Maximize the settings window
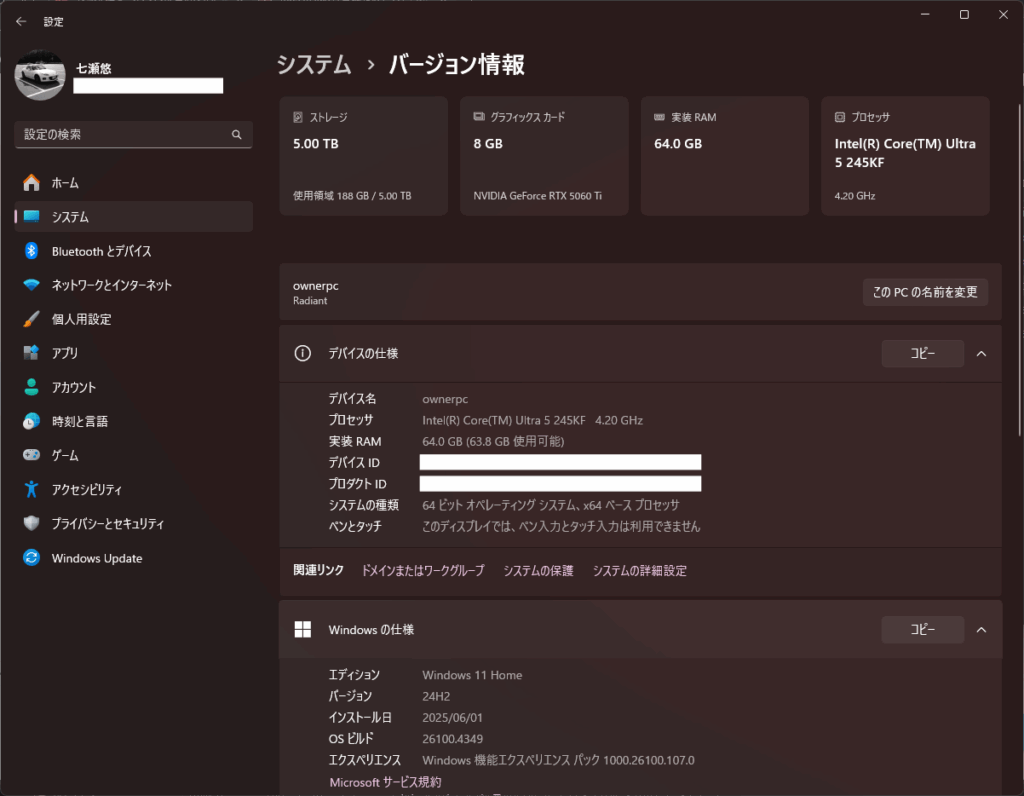 click(x=964, y=14)
